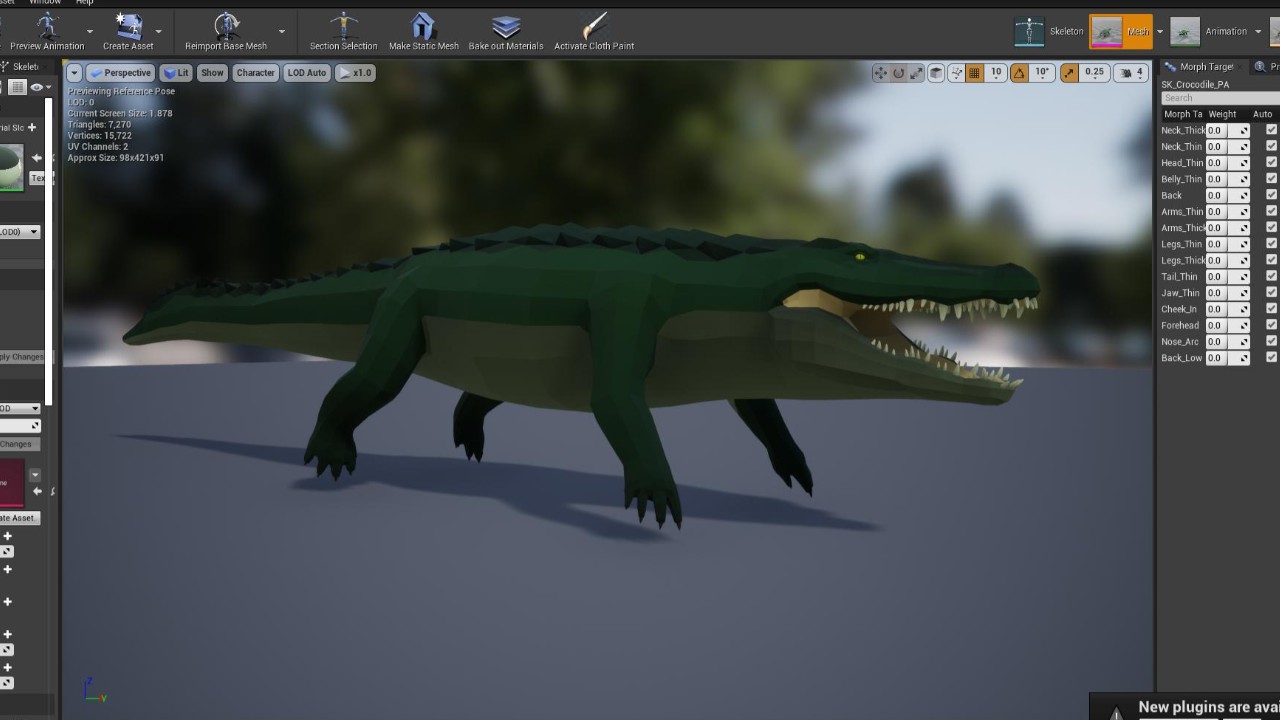Toggle Auto checkbox for Belly_Thin morph
1280x720 pixels.
click(1271, 179)
